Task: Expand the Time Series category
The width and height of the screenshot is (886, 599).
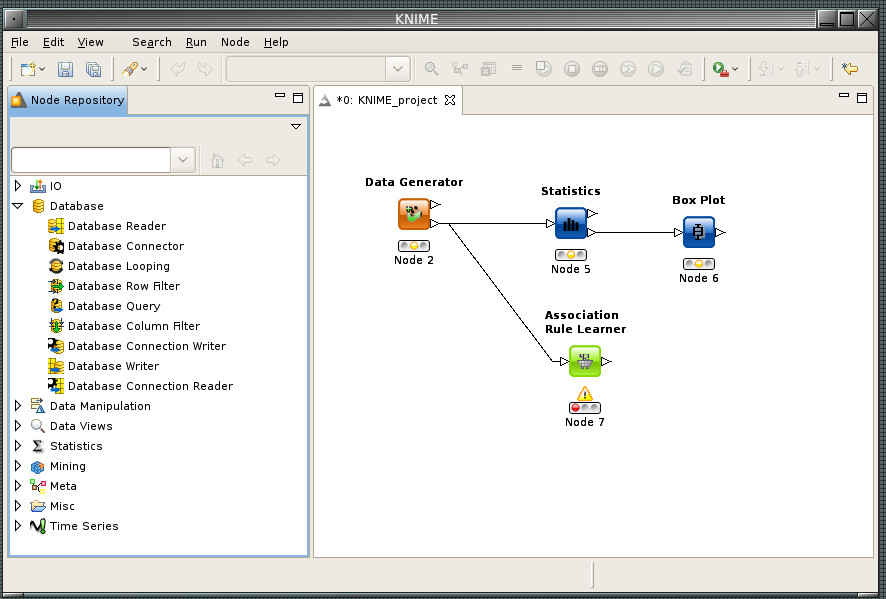Action: click(x=18, y=526)
